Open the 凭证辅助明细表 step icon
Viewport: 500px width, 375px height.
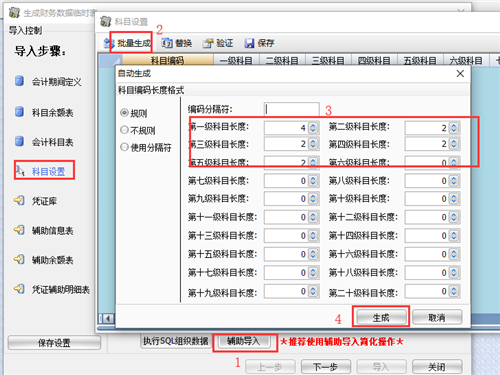pos(19,288)
